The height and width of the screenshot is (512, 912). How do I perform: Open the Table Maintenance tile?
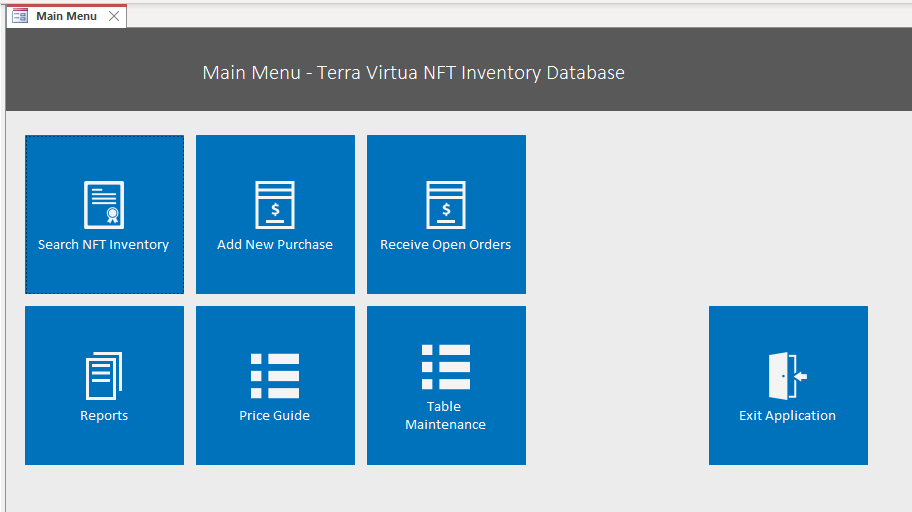pos(446,385)
